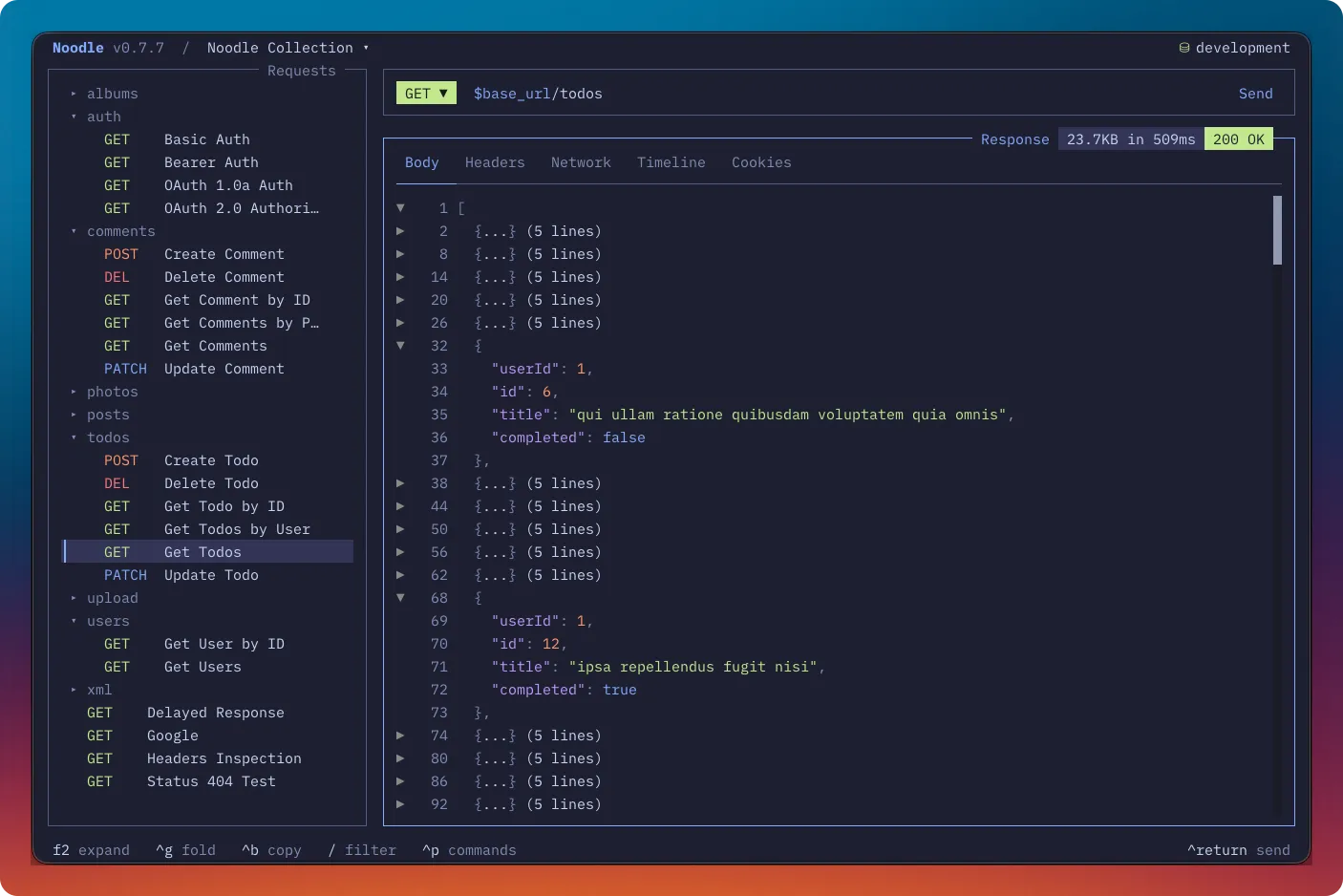Click the 200 OK status badge
This screenshot has height=896, width=1343.
tap(1239, 139)
